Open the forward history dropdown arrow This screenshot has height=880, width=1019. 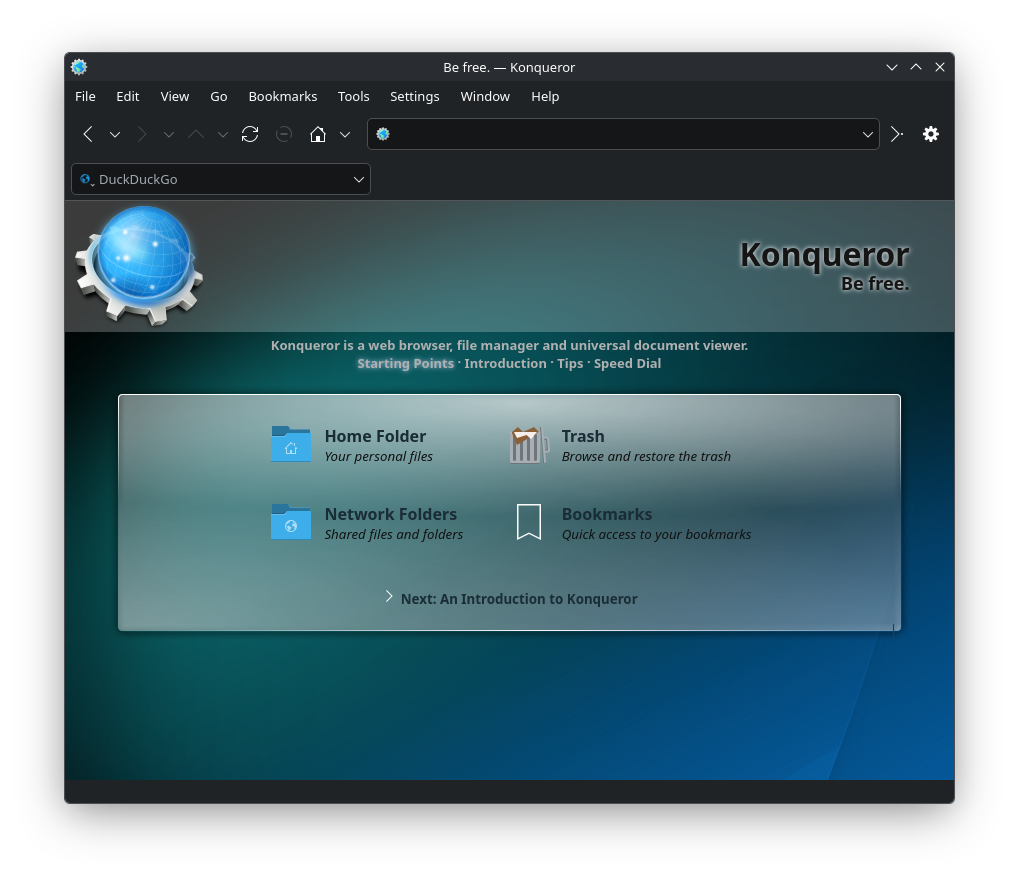point(169,135)
